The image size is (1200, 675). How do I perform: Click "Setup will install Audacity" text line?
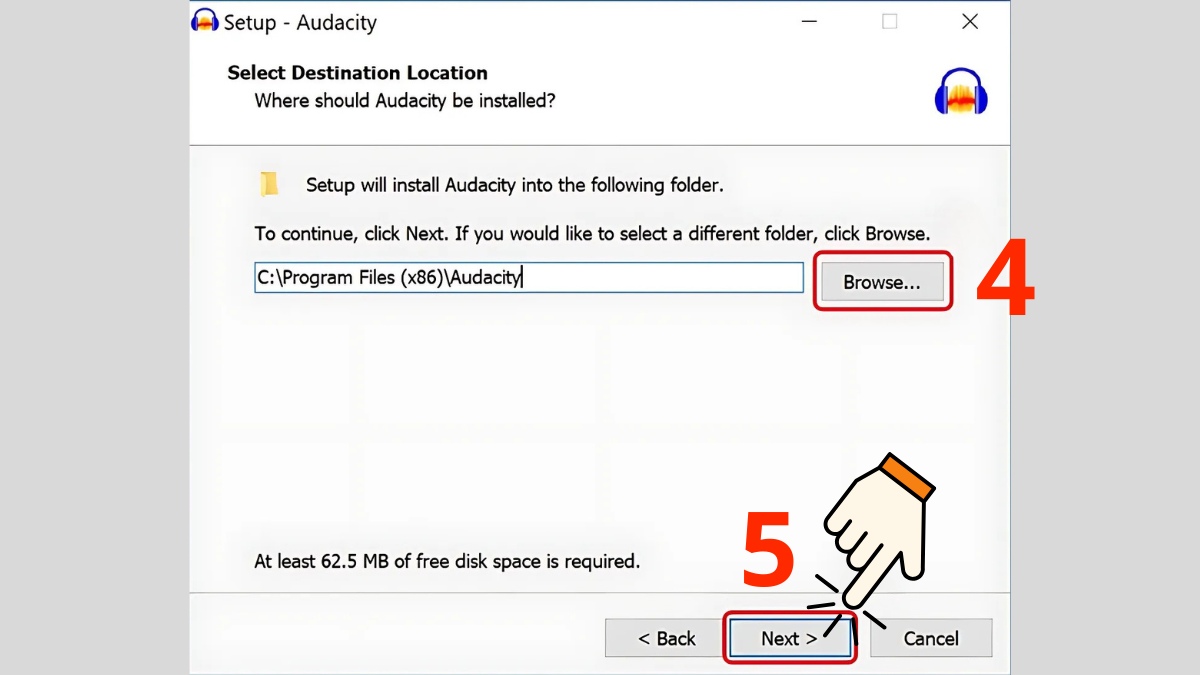pyautogui.click(x=515, y=185)
